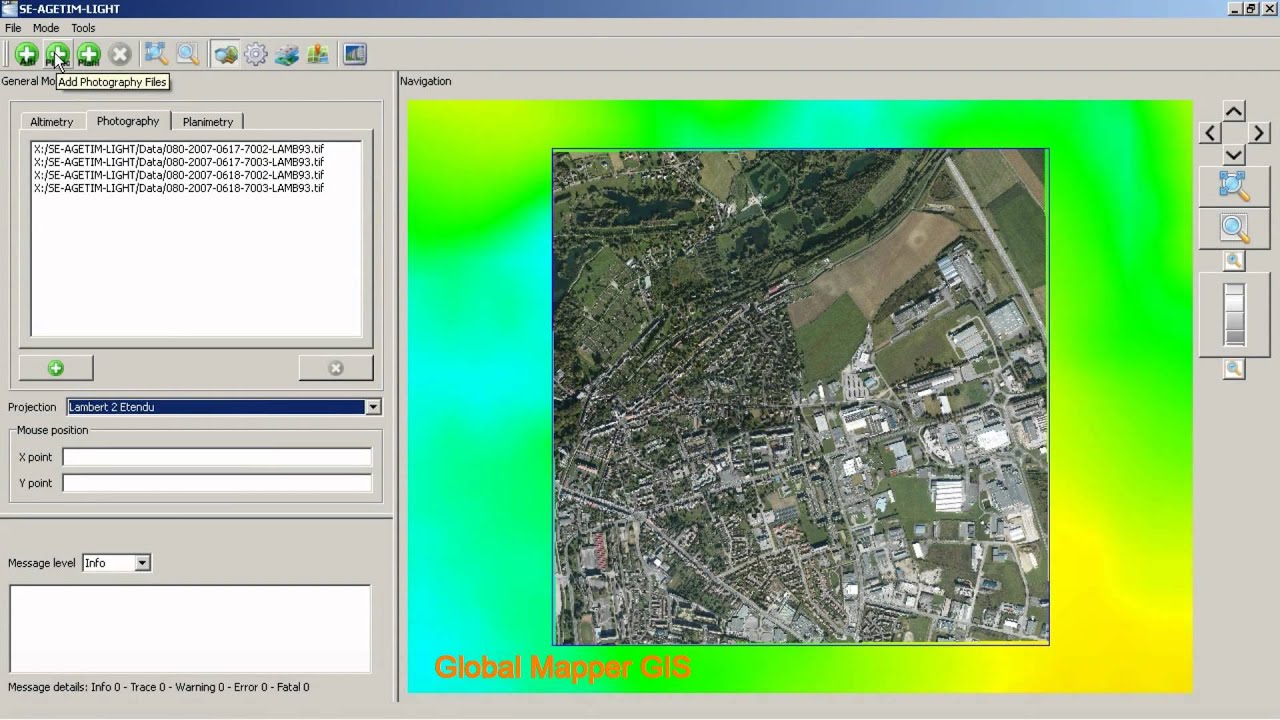Click the green add button below file list
Viewport: 1280px width, 720px height.
pos(56,368)
